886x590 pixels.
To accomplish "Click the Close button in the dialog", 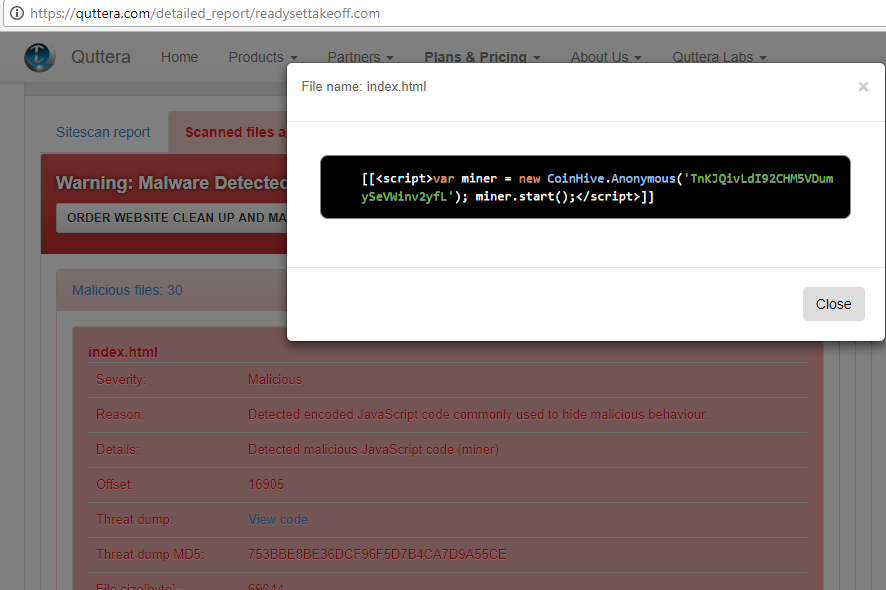I will pyautogui.click(x=833, y=304).
